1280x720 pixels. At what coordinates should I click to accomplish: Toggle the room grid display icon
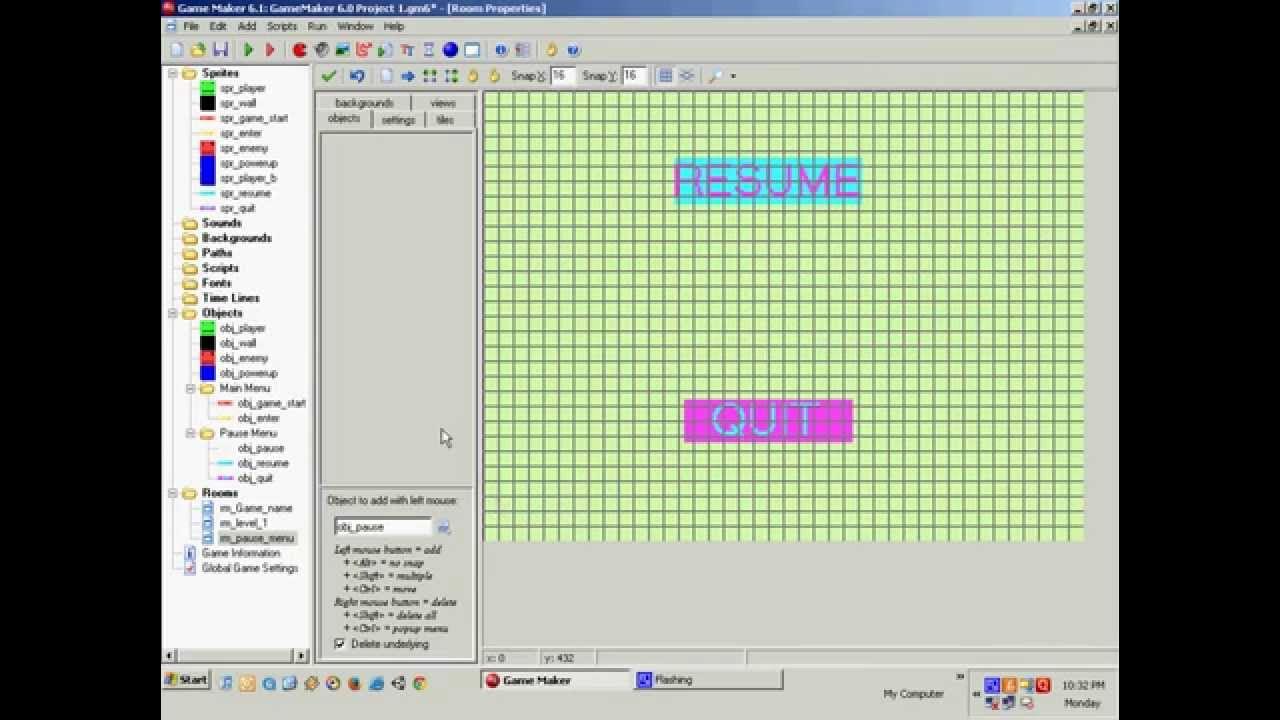pyautogui.click(x=665, y=76)
